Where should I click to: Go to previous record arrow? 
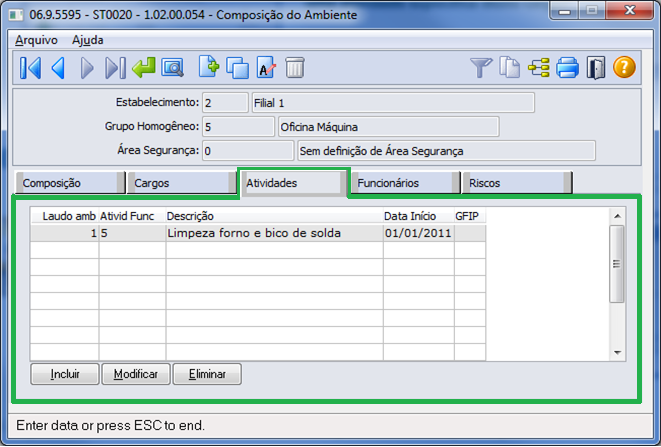click(58, 68)
